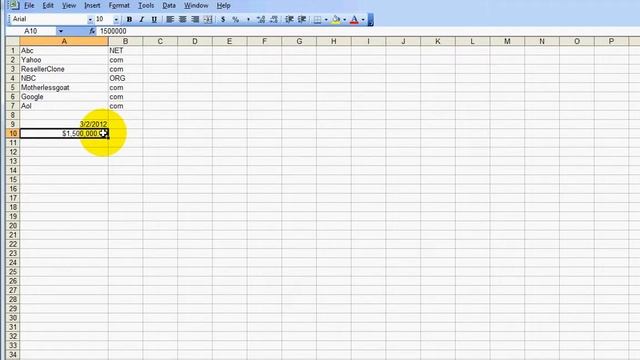
Task: Center cell text
Action: tap(182, 19)
